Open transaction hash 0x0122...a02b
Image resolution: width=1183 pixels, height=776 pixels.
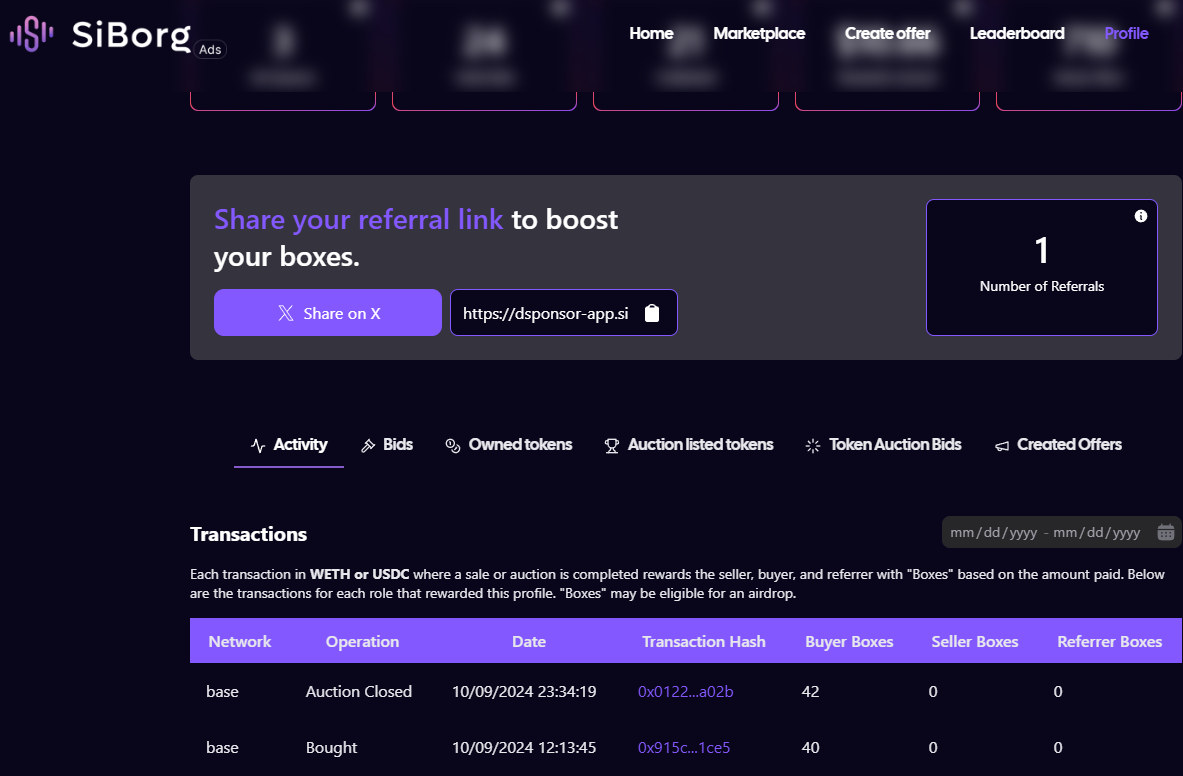685,691
